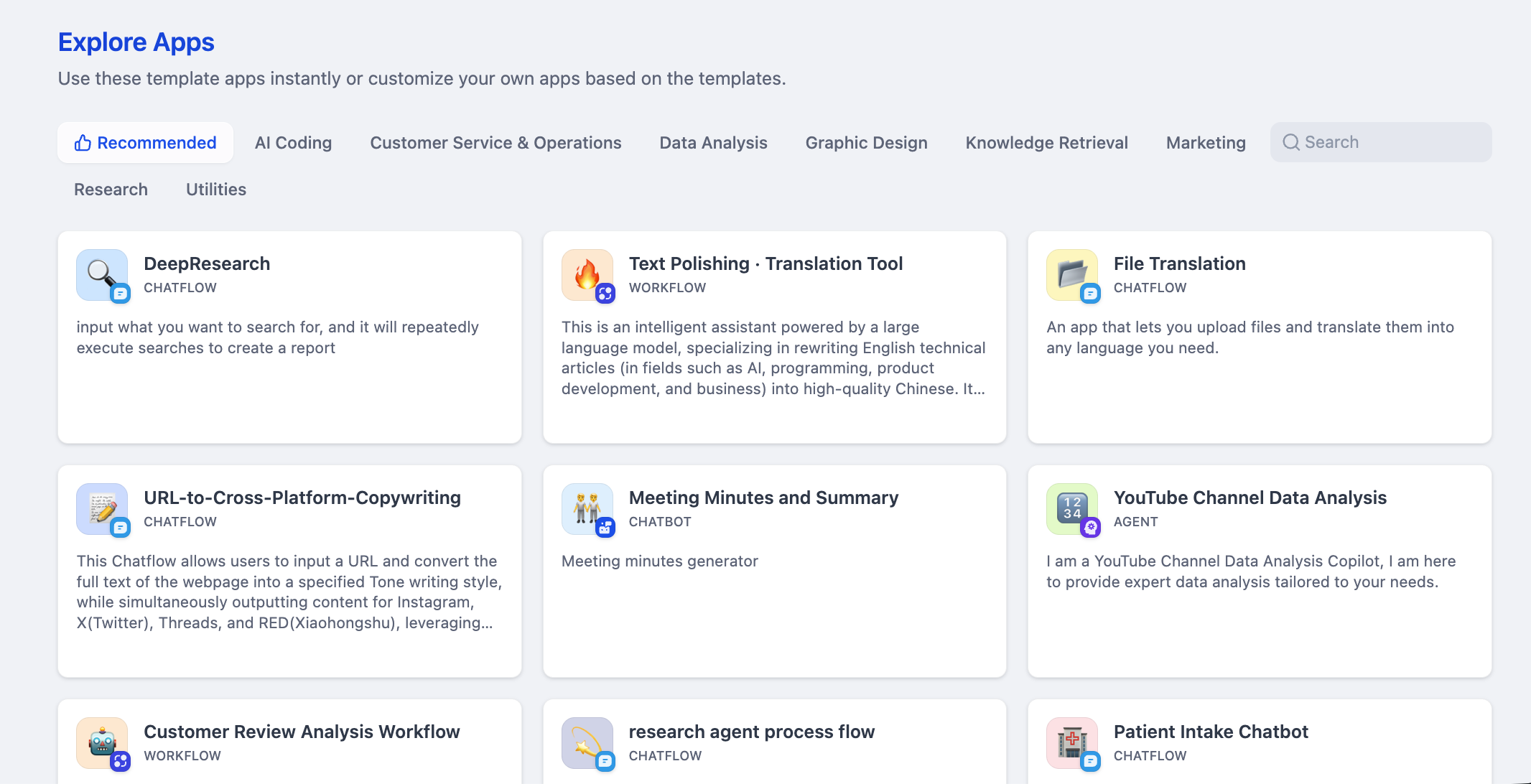Click the research agent process flow icon
The image size is (1531, 784).
[587, 742]
